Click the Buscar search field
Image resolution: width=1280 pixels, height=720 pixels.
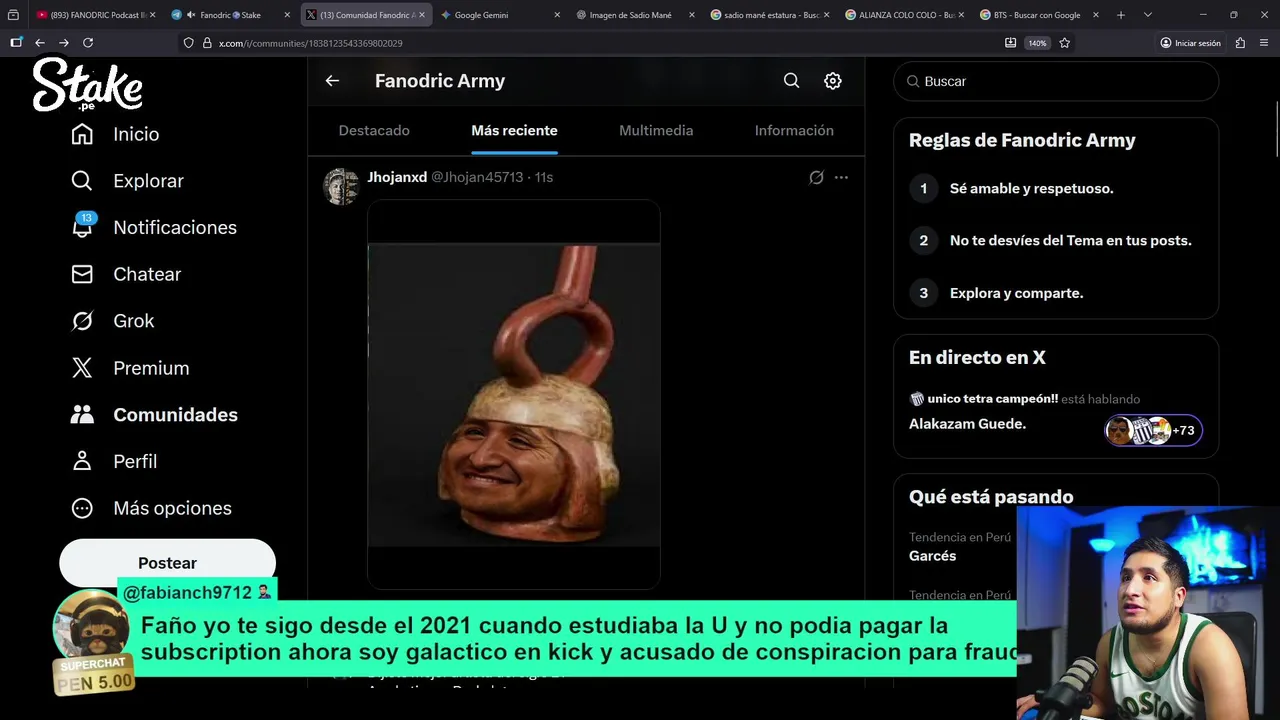1056,81
